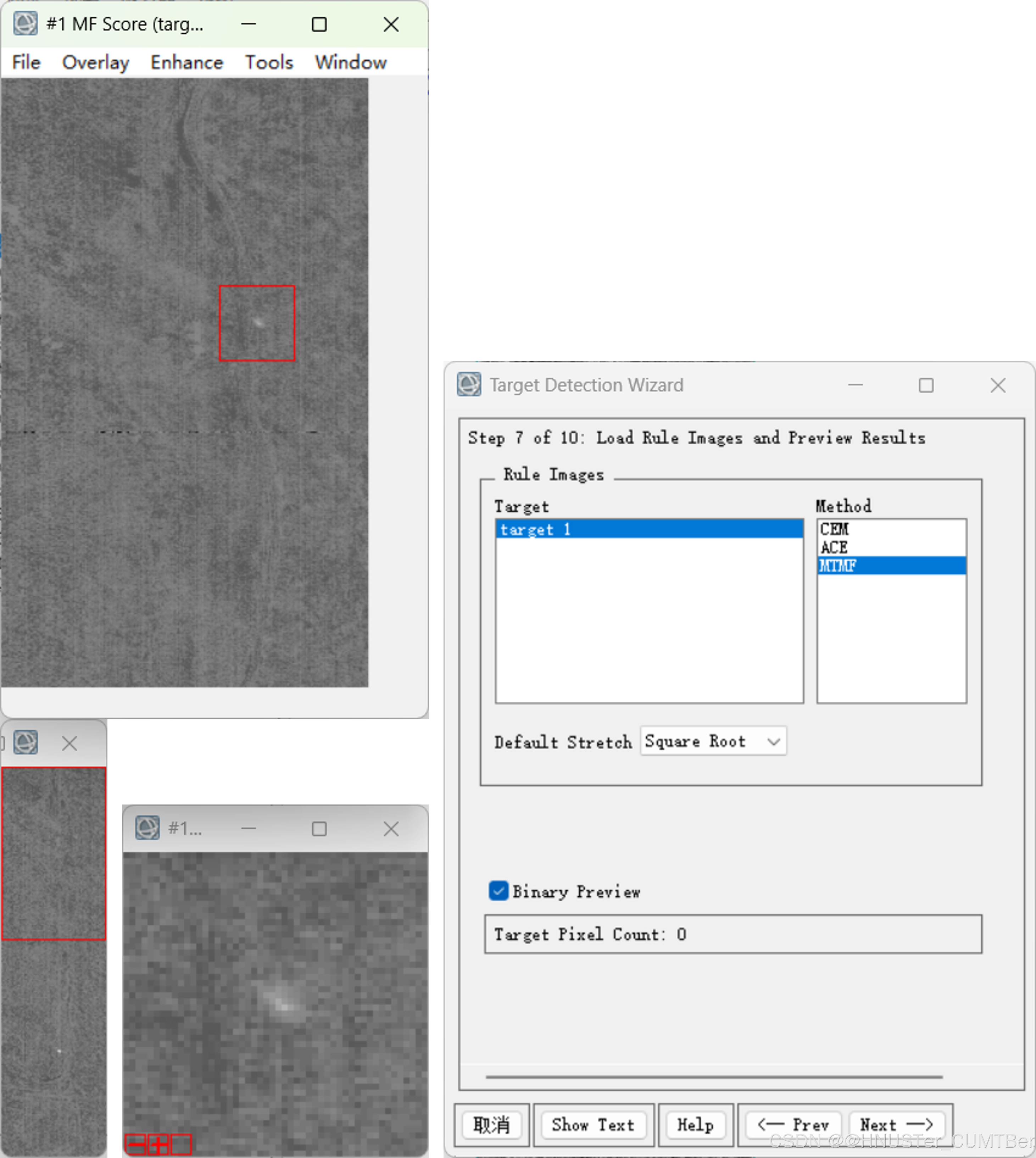Click the ENVI icon in the Scroll window title bar

tap(26, 742)
